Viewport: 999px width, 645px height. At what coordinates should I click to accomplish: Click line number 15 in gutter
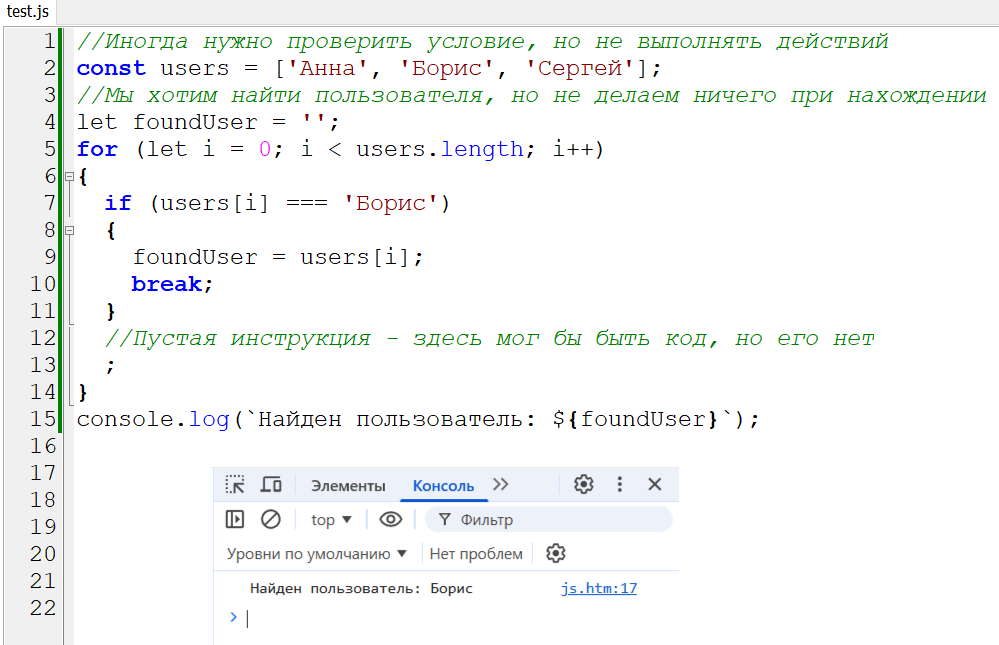point(43,419)
